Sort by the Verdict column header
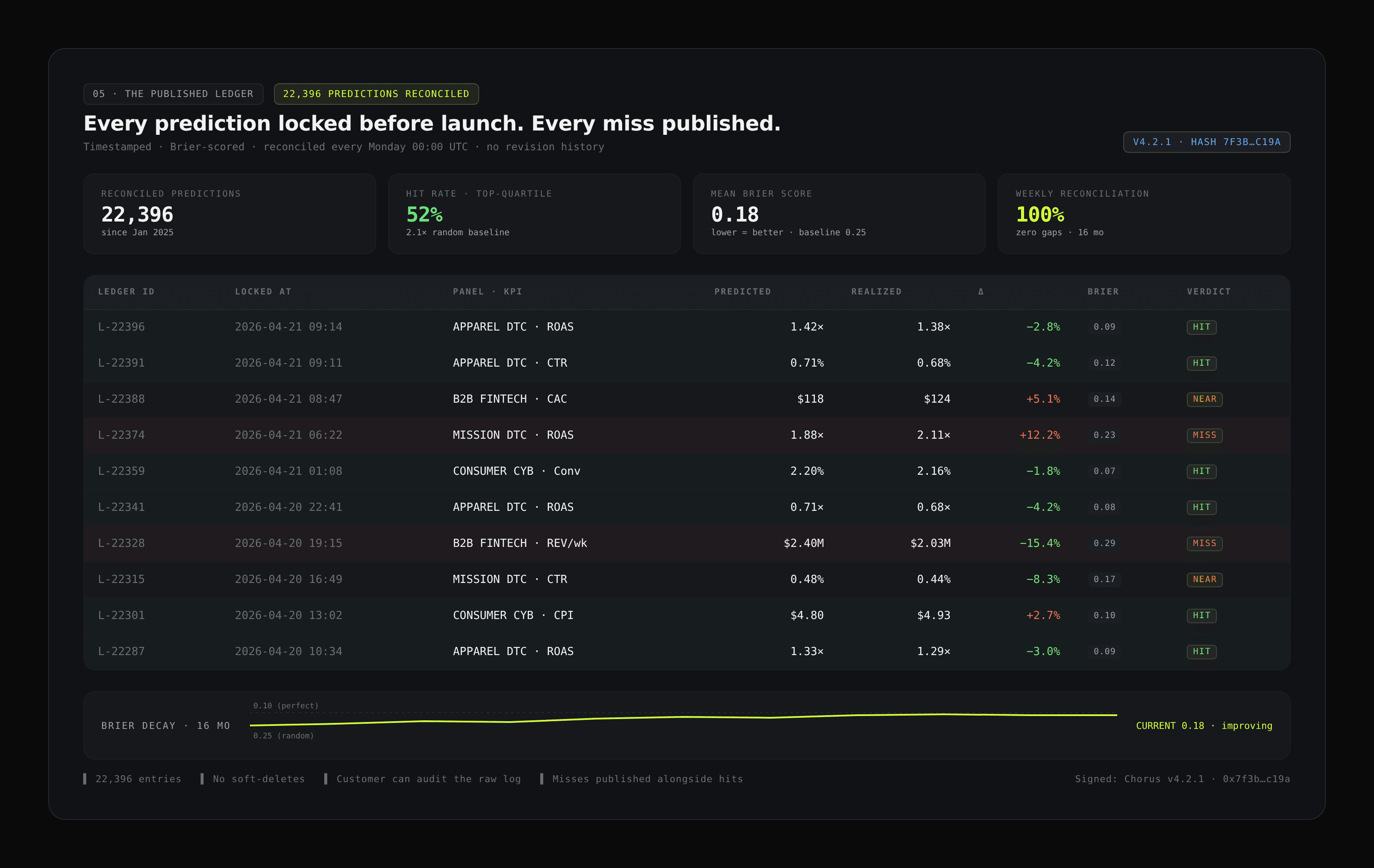 tap(1209, 291)
